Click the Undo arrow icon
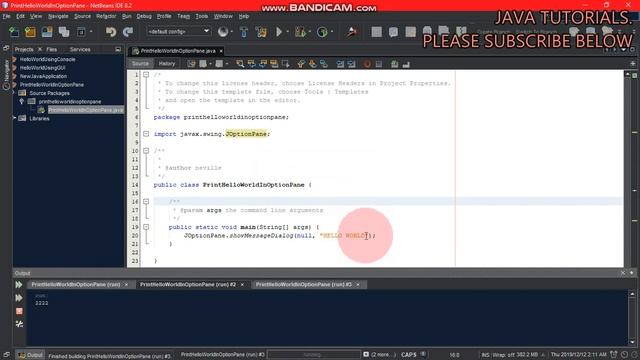Viewport: 640px width, 360px height. click(111, 32)
